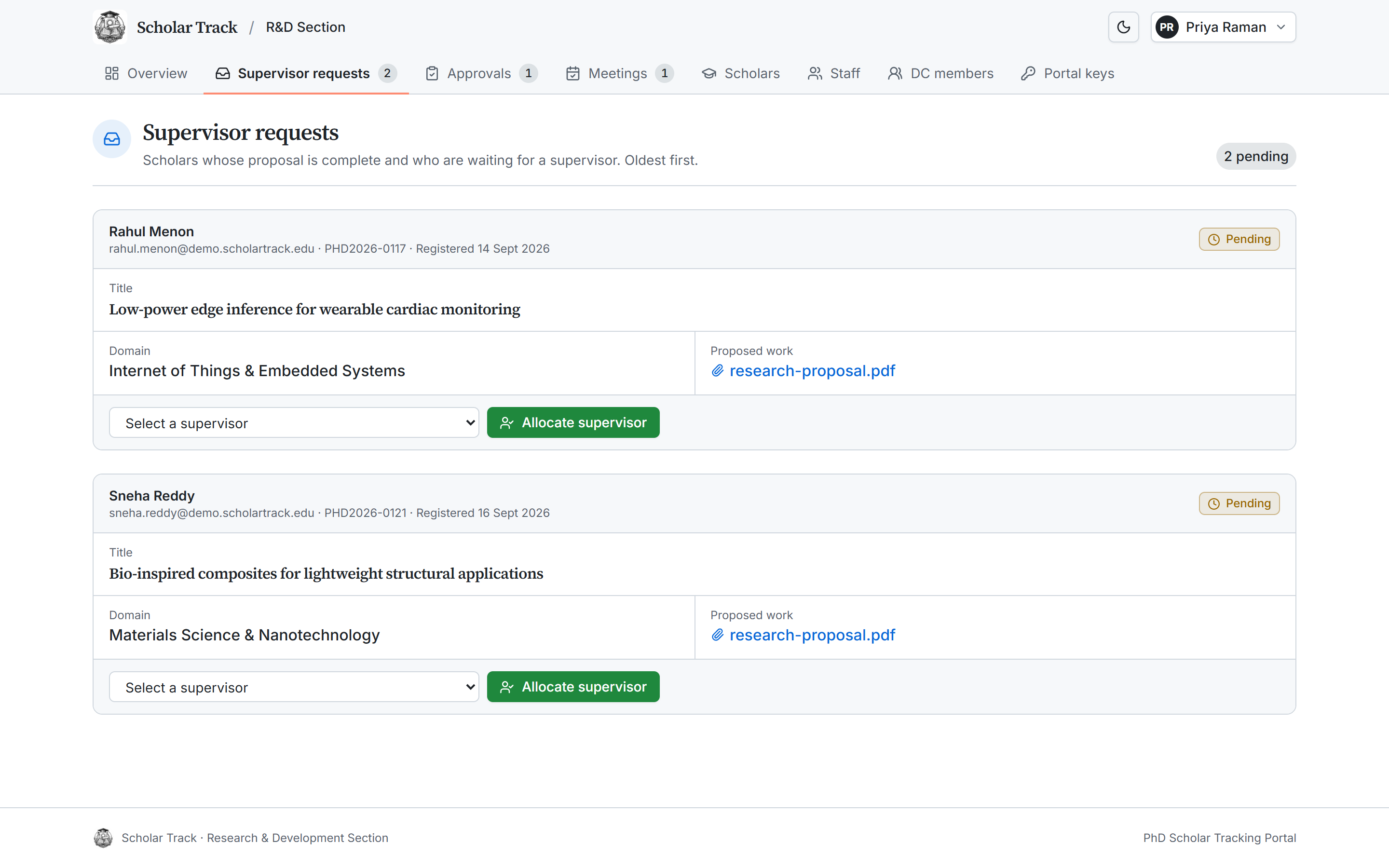Expand supervisor dropdown for Rahul Menon
The image size is (1389, 868).
point(294,422)
